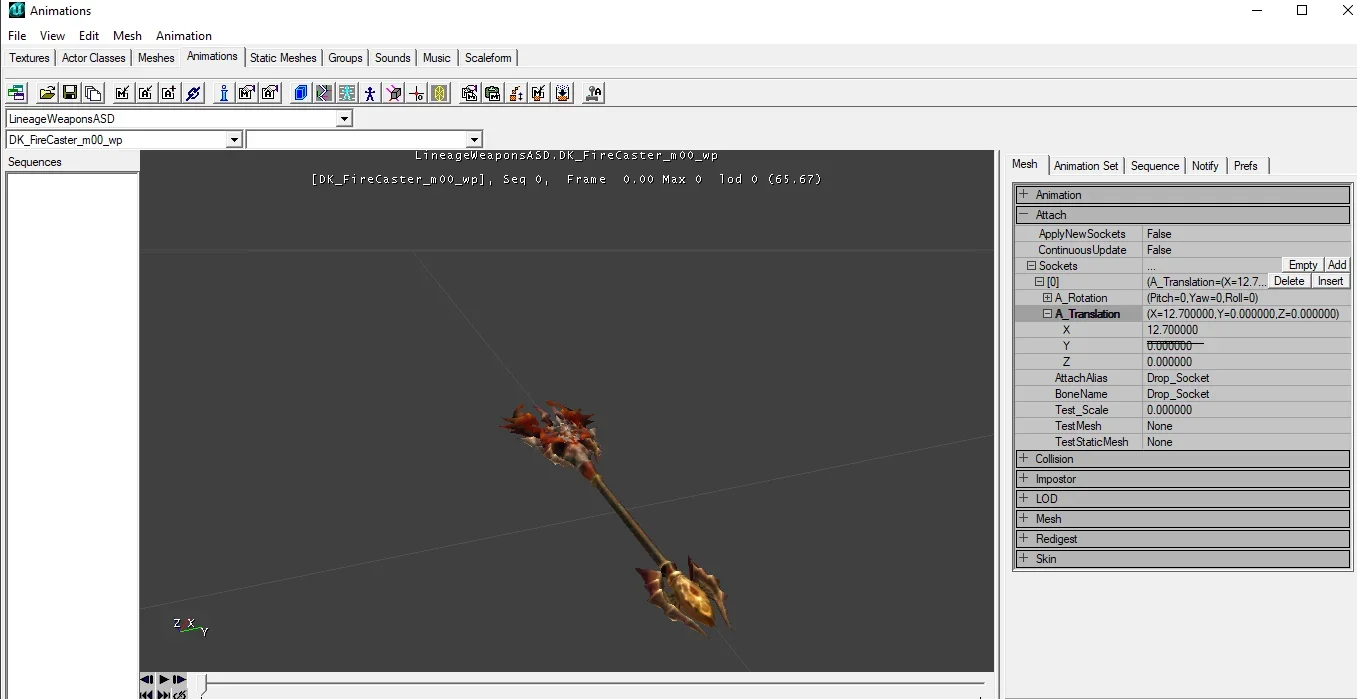Click the animation import 'A' toolbar icon
The height and width of the screenshot is (699, 1357).
pyautogui.click(x=146, y=93)
